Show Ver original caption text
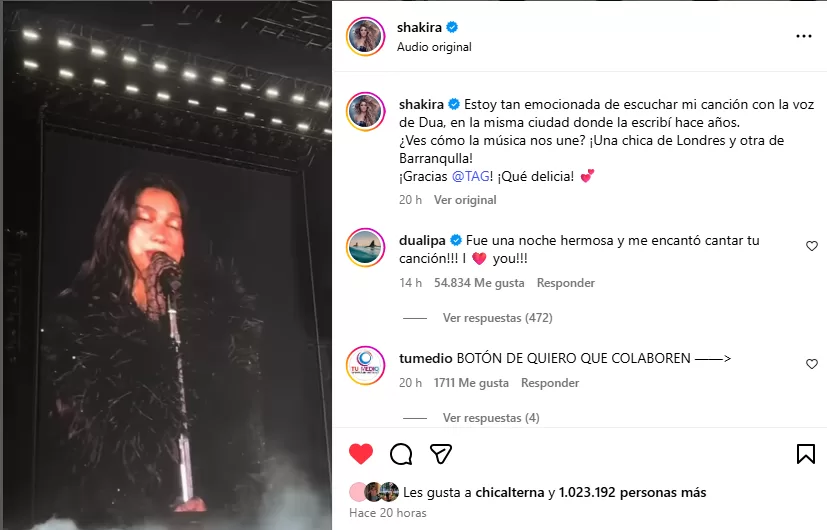 tap(465, 200)
